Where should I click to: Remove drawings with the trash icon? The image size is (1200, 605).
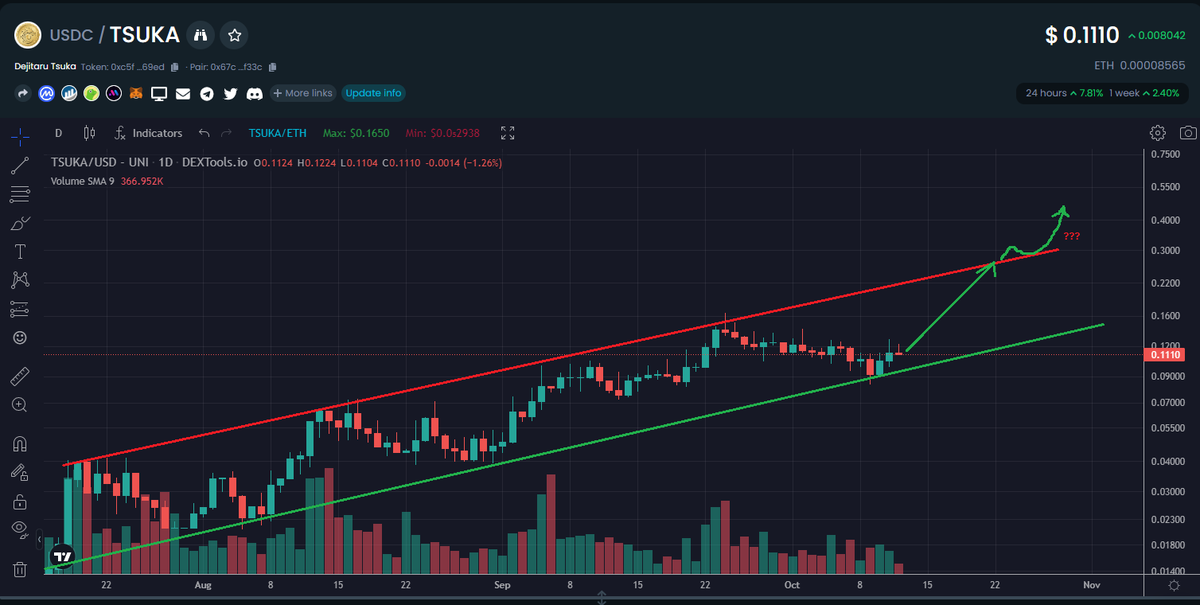click(19, 569)
